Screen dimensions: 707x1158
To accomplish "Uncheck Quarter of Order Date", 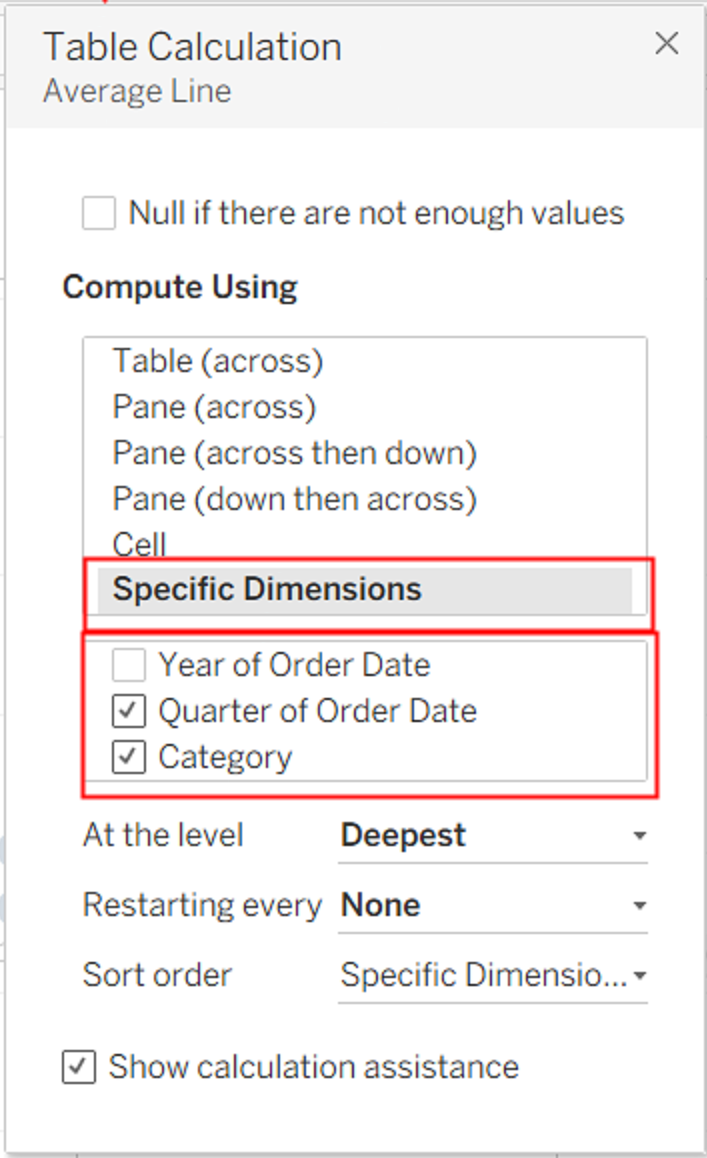I will (x=129, y=711).
